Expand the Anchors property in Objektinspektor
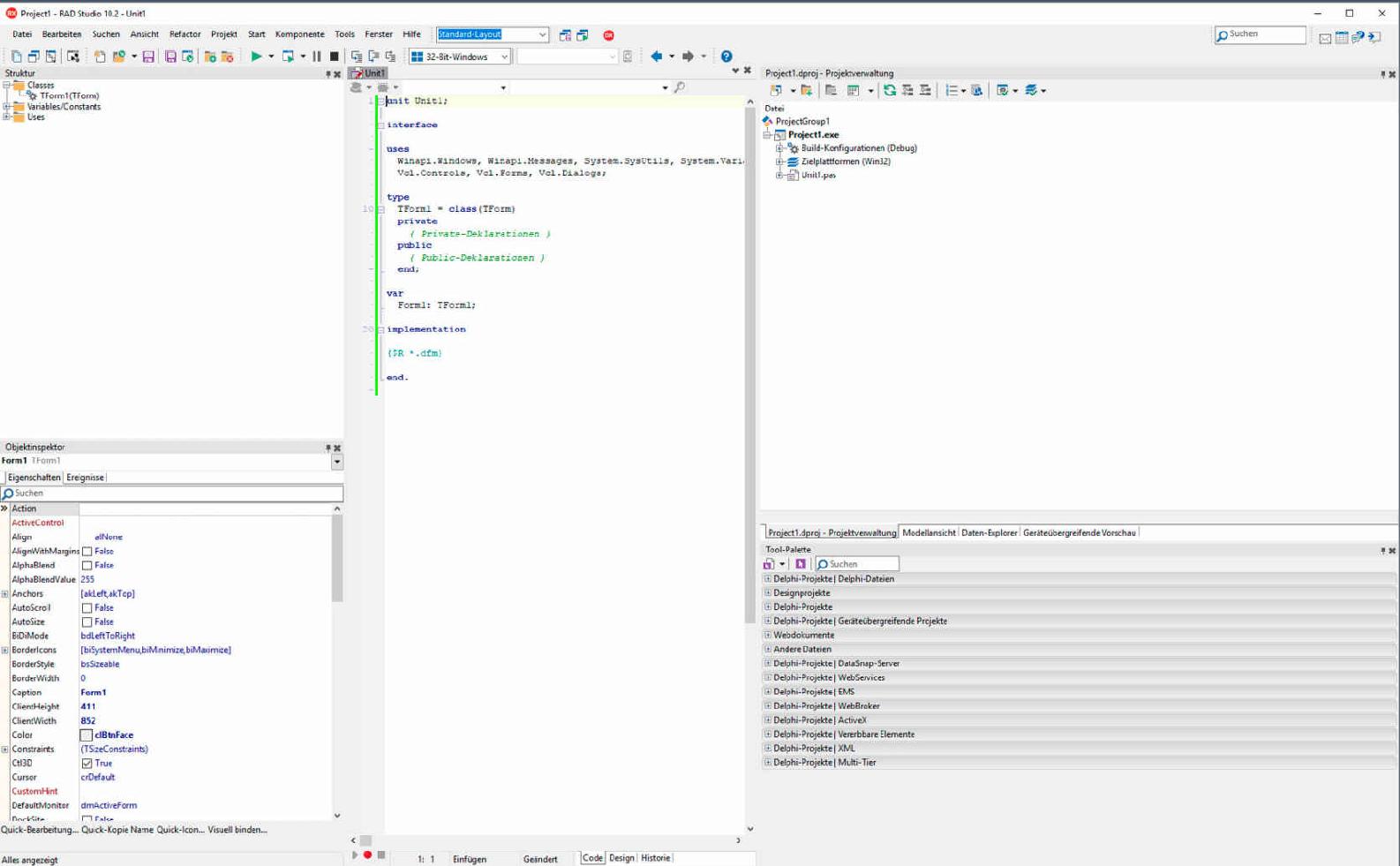The image size is (1400, 866). pos(5,594)
